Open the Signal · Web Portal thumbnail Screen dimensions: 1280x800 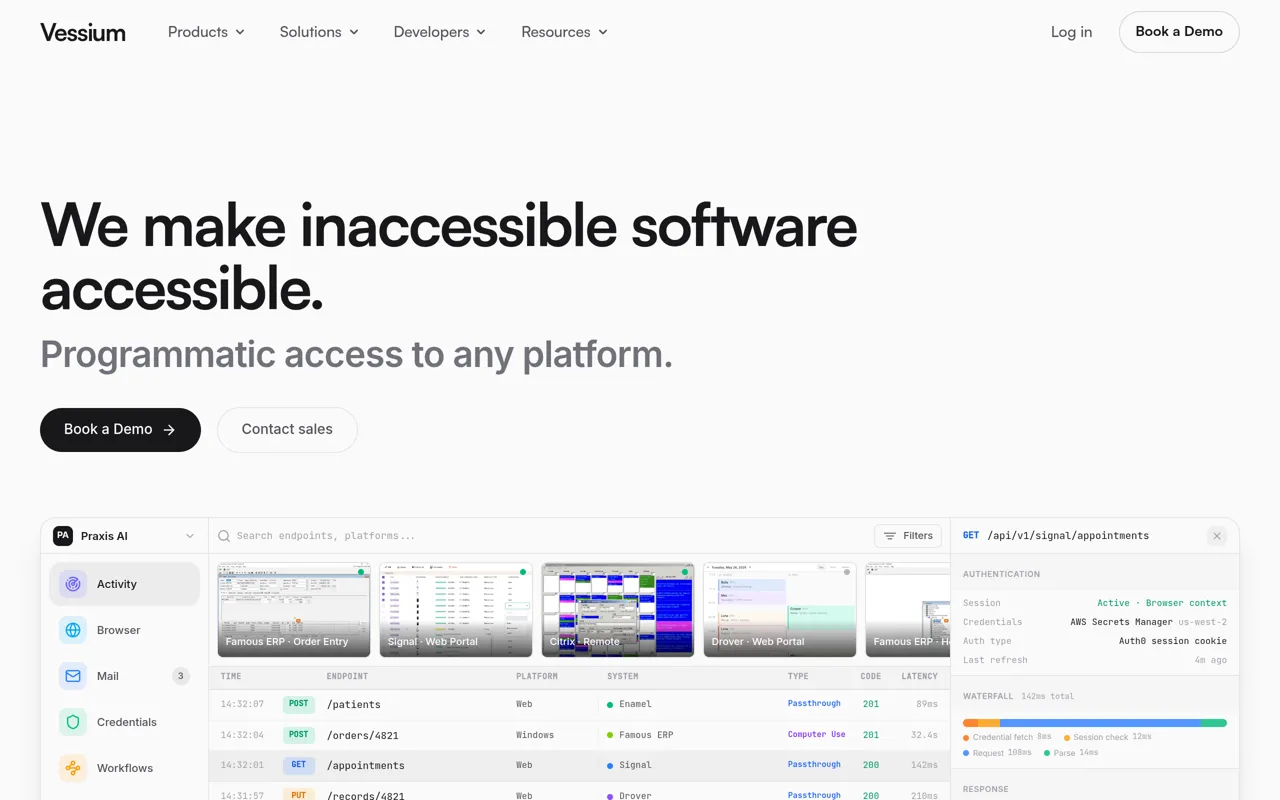coord(456,610)
